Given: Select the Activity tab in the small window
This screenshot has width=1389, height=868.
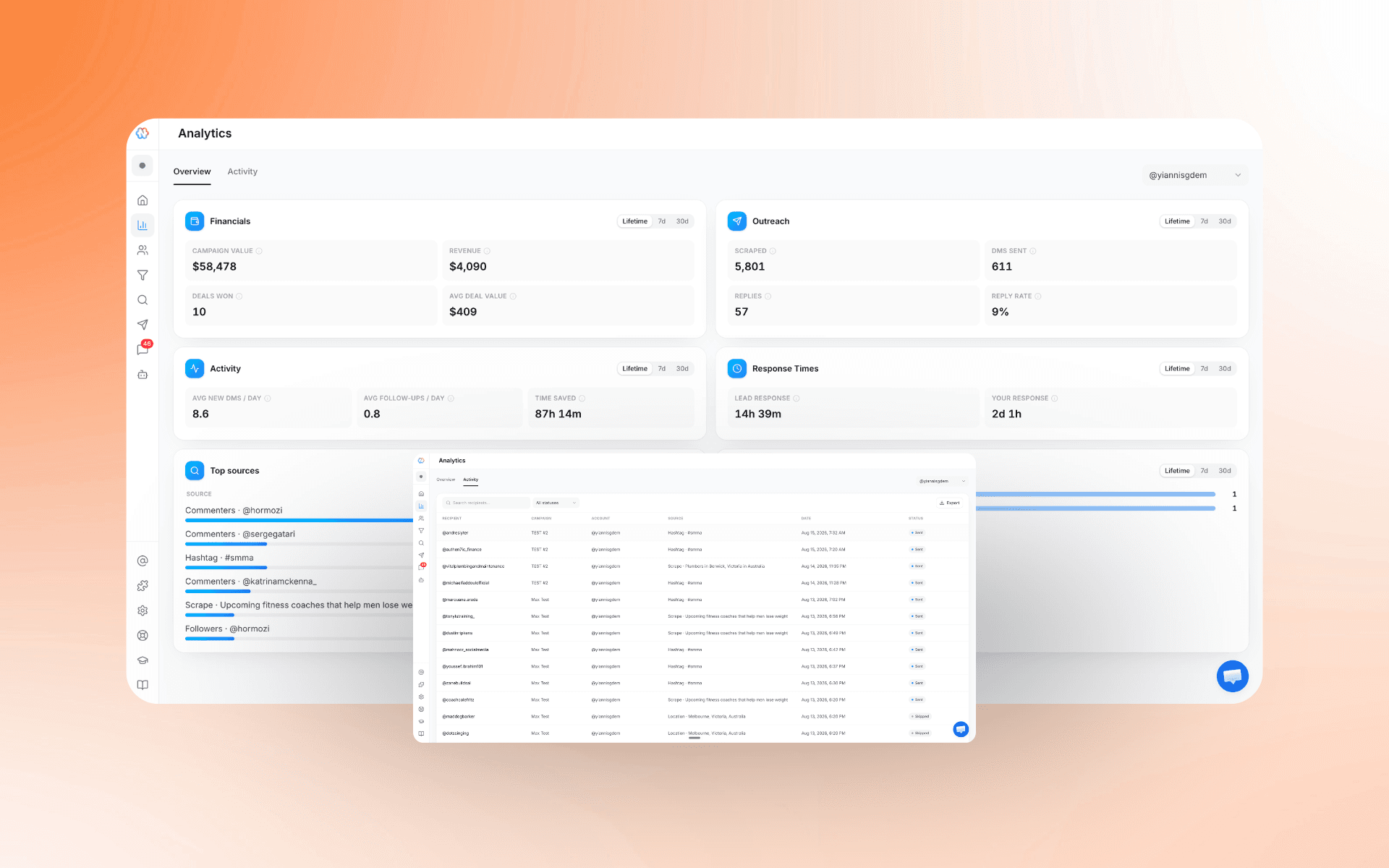Looking at the screenshot, I should (471, 480).
